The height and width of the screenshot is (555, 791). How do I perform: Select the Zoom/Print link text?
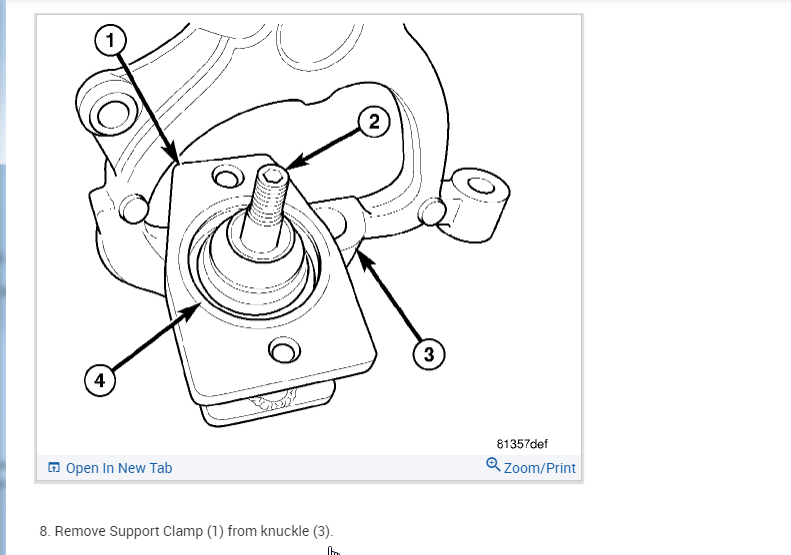pos(539,468)
